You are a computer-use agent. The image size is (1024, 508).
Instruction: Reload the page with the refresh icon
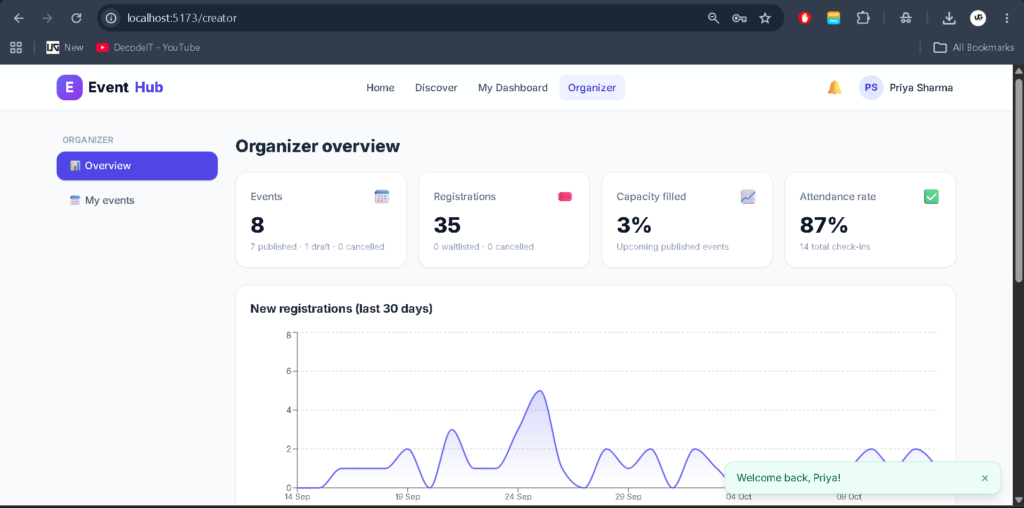[x=76, y=18]
